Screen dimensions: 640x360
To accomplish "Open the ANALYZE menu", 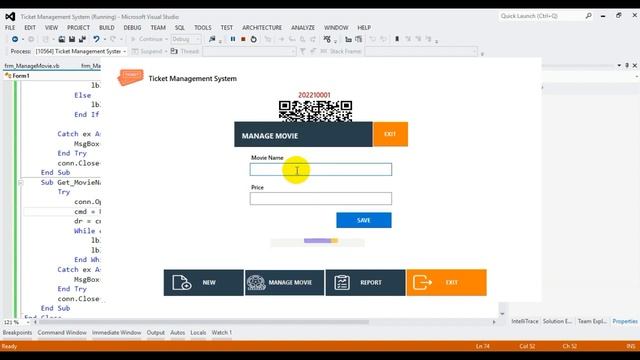I will tap(302, 27).
